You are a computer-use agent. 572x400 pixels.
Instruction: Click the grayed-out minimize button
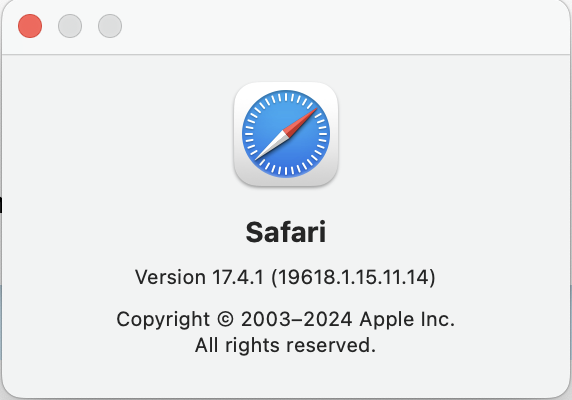tap(70, 26)
